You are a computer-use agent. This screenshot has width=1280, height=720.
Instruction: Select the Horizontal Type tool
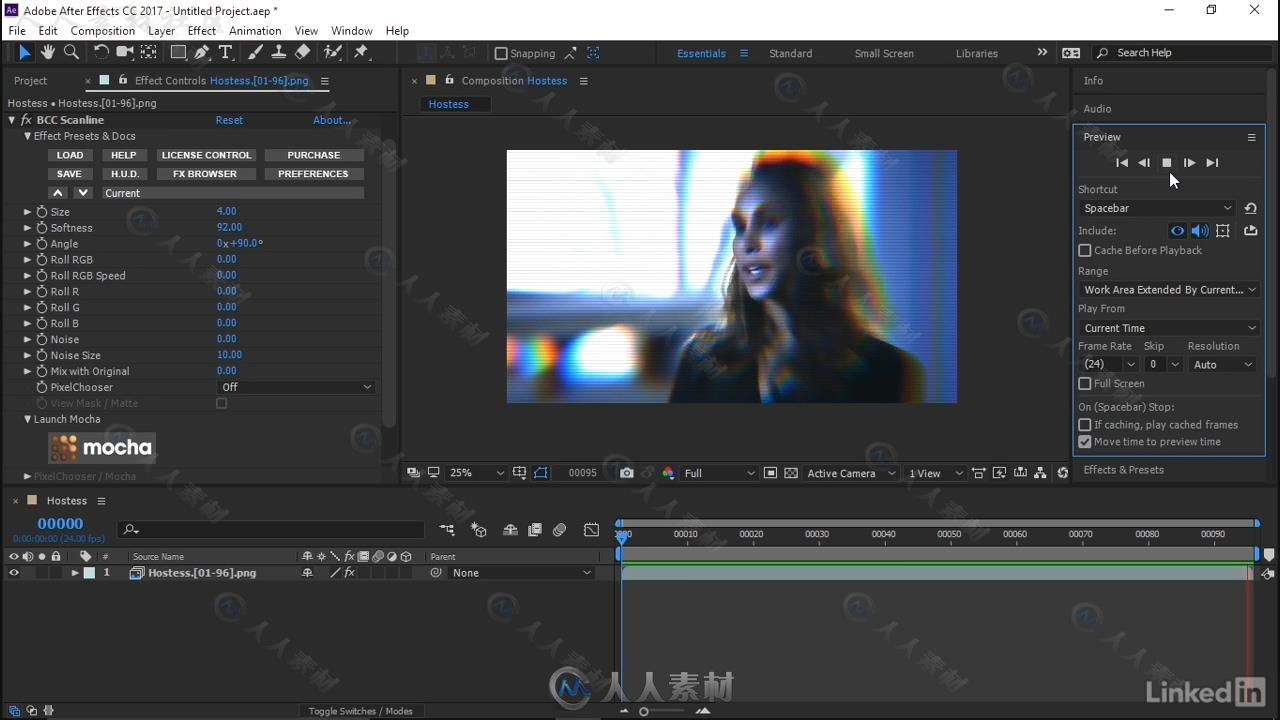pos(226,52)
